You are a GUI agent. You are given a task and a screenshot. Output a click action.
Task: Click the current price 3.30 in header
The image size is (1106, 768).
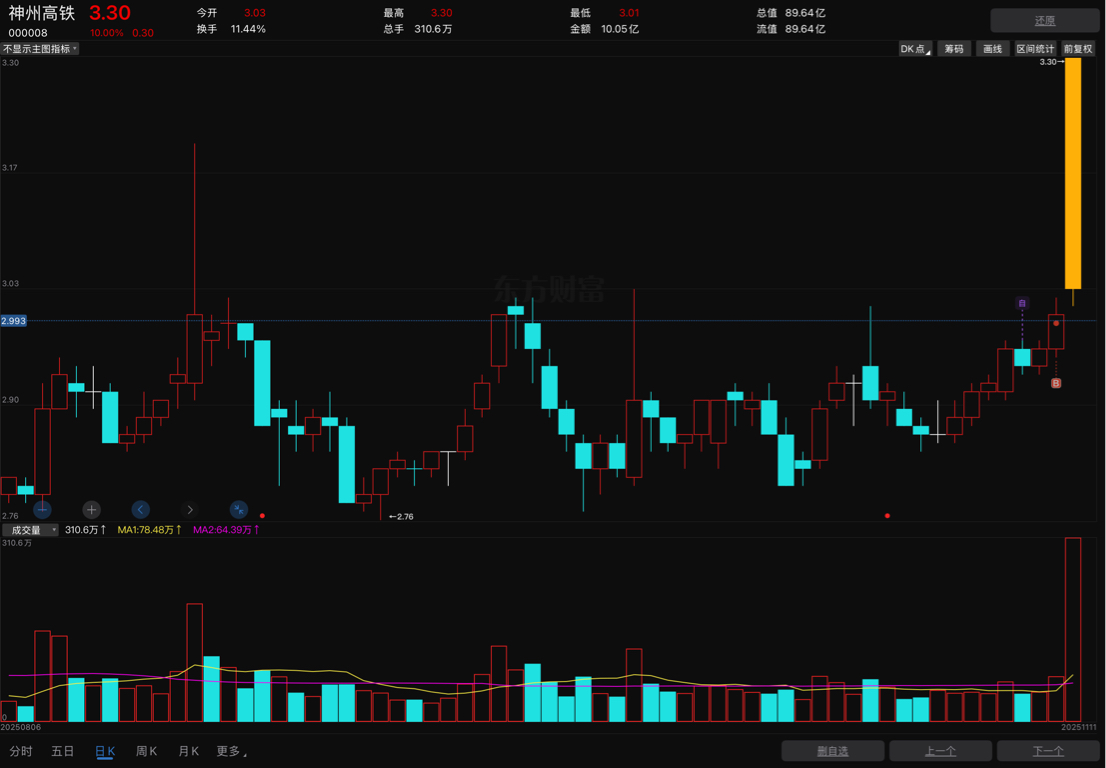tap(110, 13)
